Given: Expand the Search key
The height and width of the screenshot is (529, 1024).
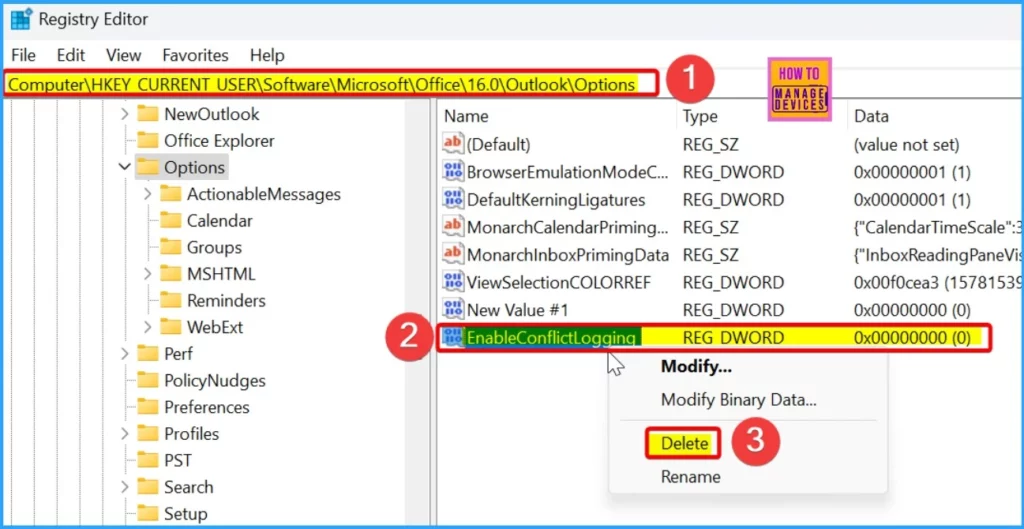Looking at the screenshot, I should 125,487.
